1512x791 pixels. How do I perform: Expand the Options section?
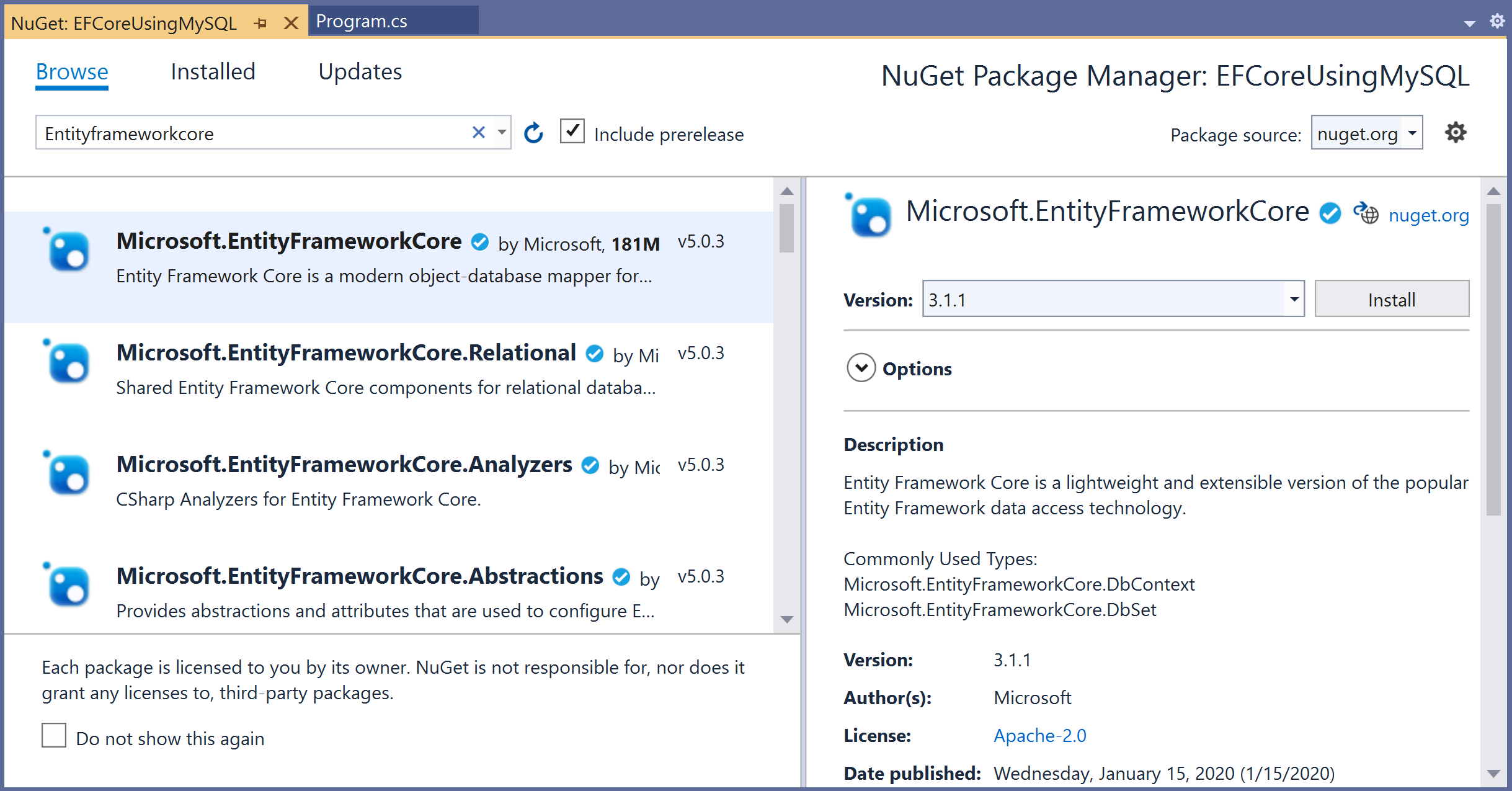coord(861,369)
